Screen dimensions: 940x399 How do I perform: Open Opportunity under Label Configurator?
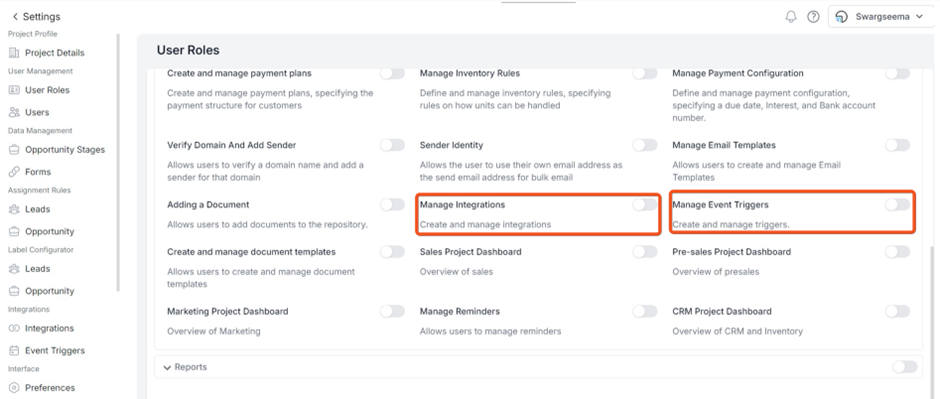click(x=50, y=291)
